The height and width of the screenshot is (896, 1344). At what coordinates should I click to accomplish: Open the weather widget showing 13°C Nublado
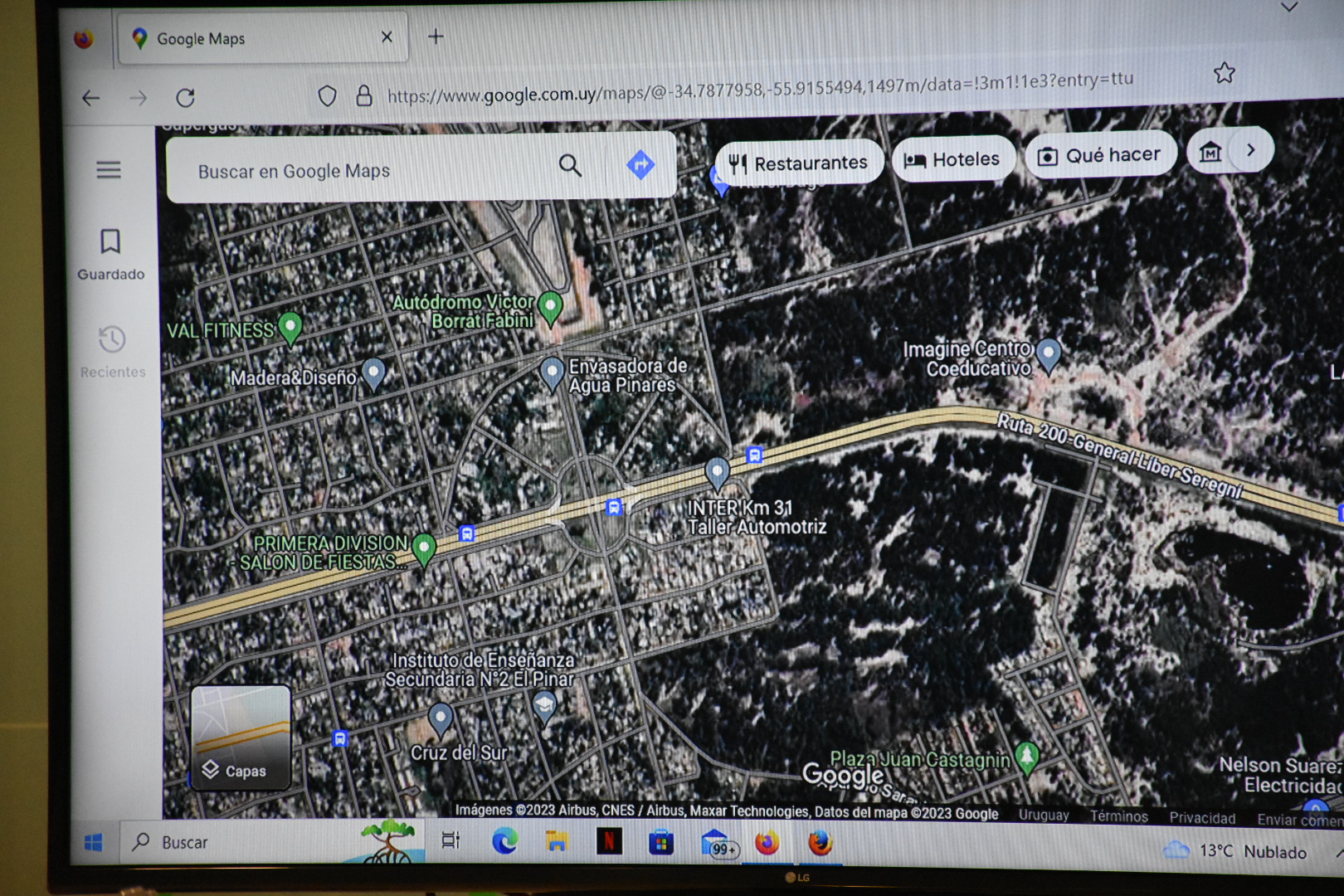click(x=1234, y=851)
